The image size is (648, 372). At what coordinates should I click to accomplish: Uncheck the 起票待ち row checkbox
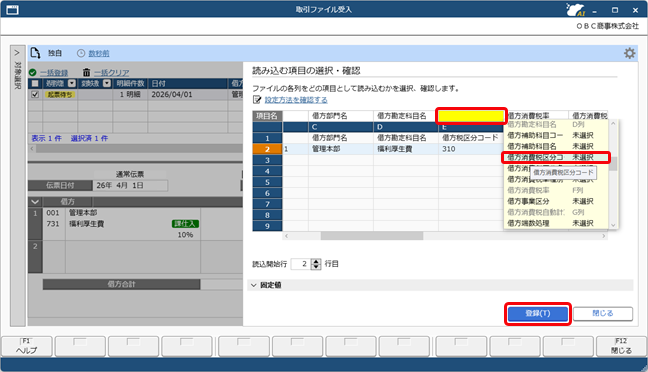(35, 94)
